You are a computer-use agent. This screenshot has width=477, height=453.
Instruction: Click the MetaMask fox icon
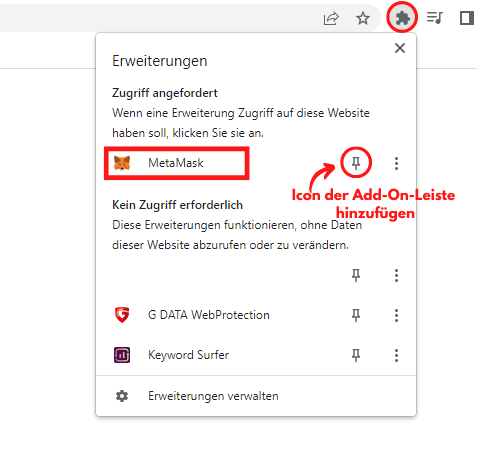[x=122, y=163]
